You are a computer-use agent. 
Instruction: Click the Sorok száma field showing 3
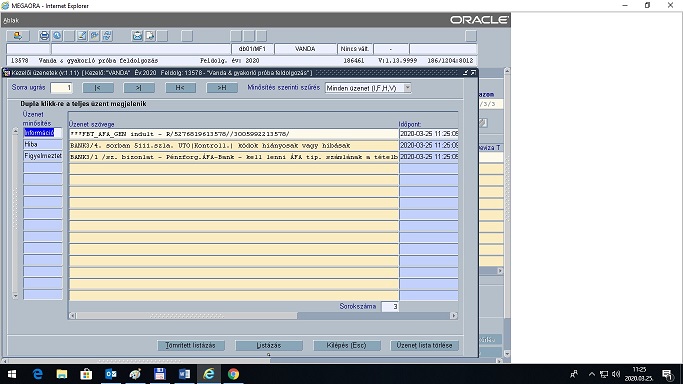[x=390, y=307]
